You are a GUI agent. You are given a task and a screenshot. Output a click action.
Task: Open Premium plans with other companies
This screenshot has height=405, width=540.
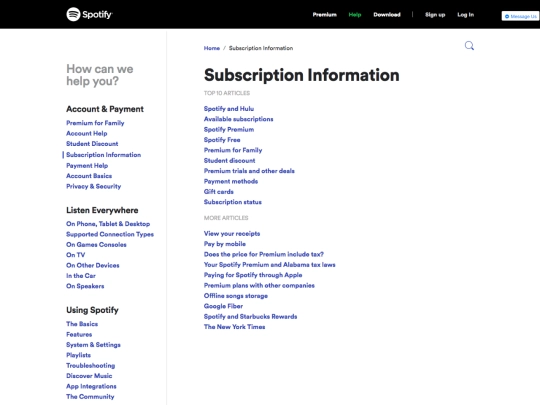pyautogui.click(x=259, y=285)
